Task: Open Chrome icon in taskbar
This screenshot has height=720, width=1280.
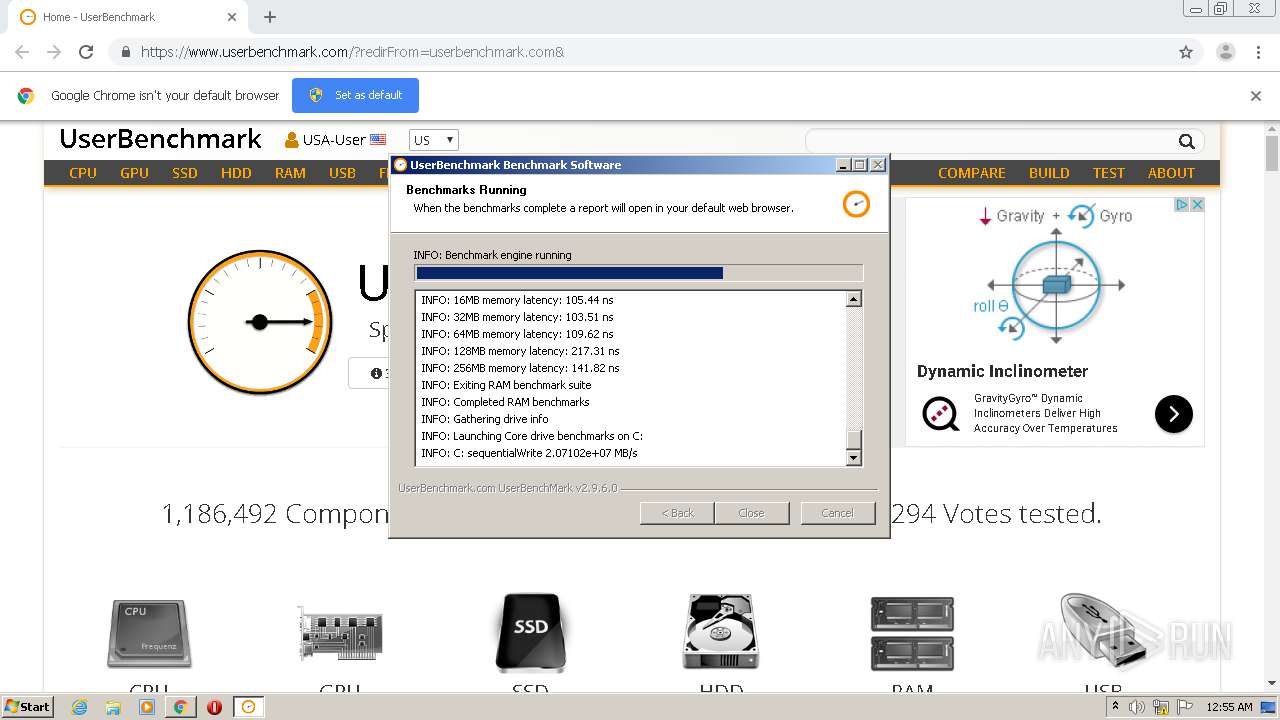Action: pos(180,707)
